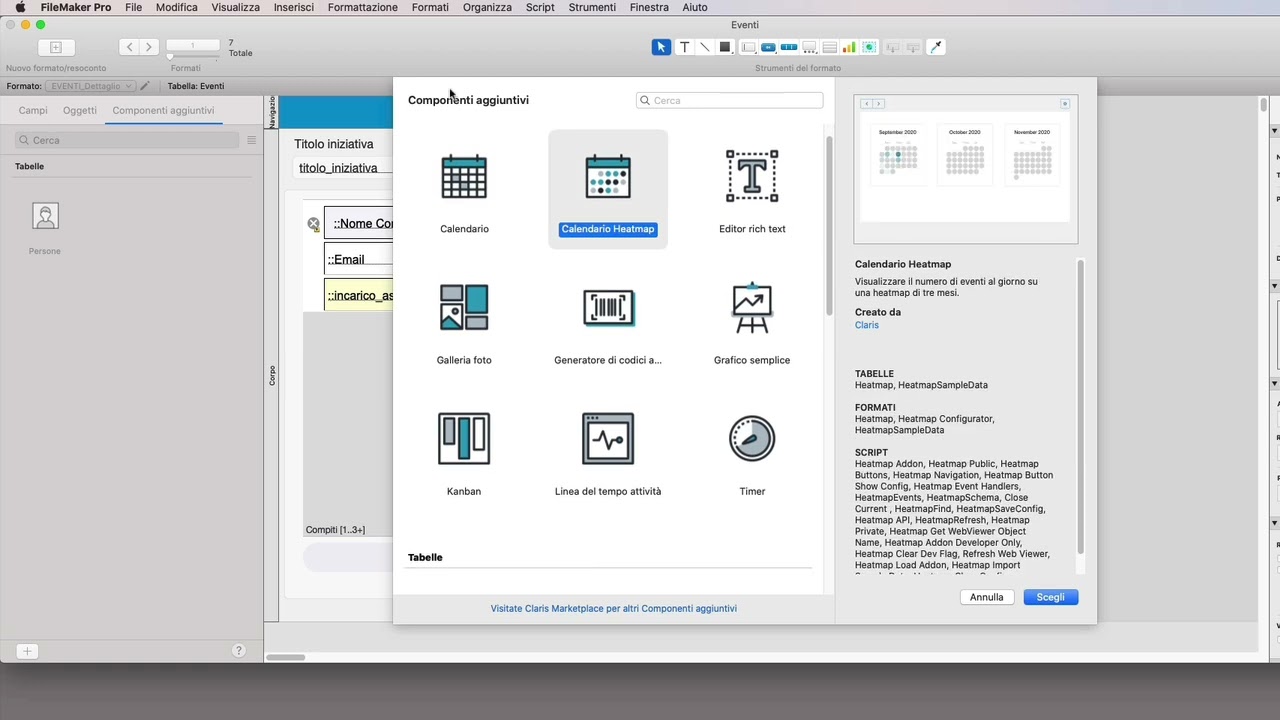Open the Strumenti menu
Screen dimensions: 1280x720
tap(592, 7)
